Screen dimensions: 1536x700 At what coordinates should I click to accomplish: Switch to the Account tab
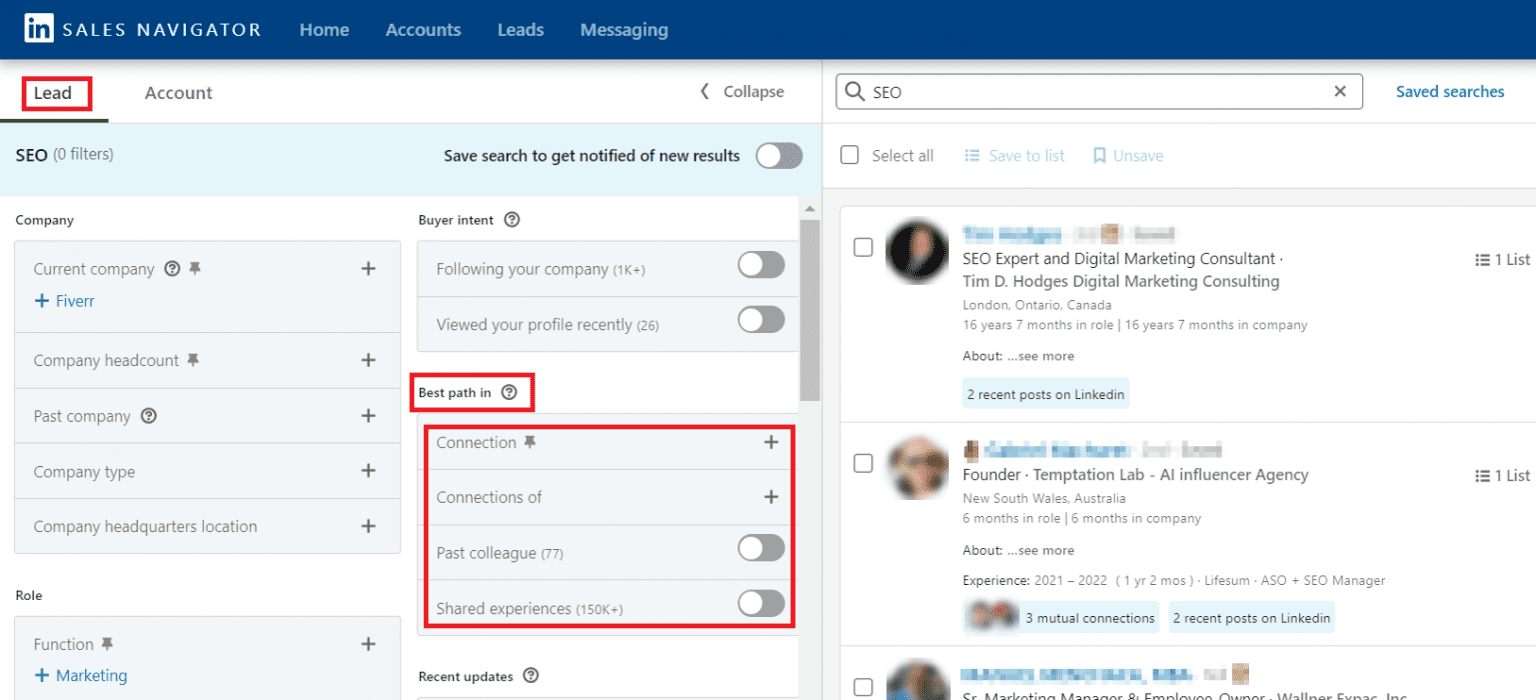[x=178, y=92]
